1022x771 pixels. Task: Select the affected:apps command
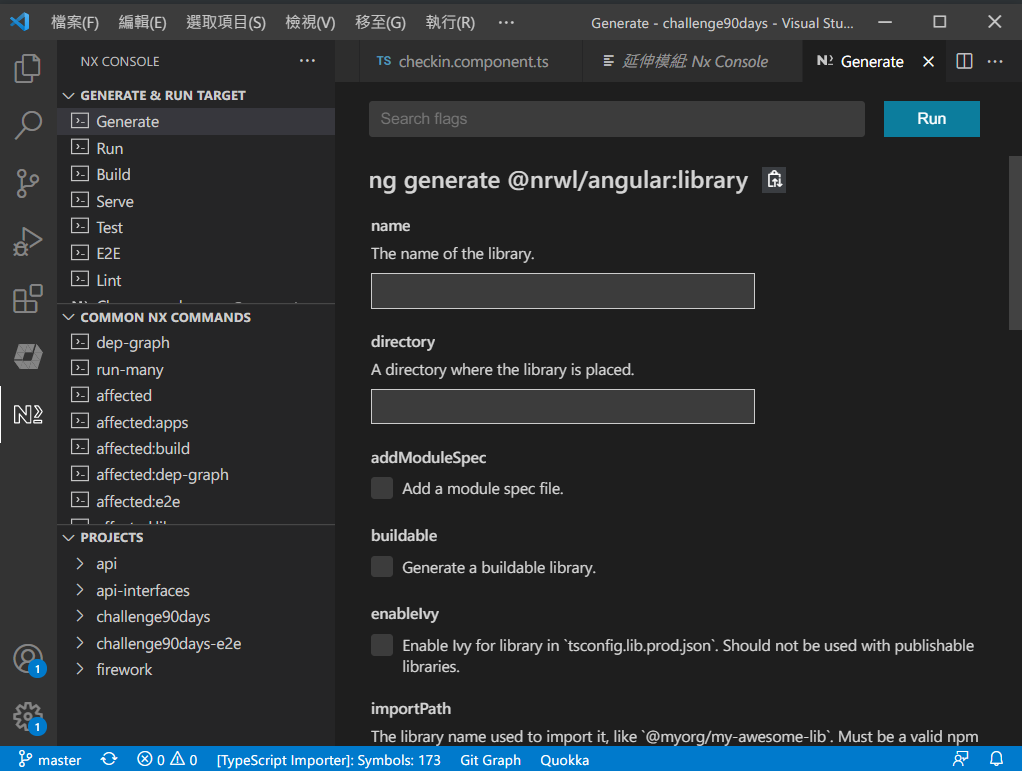coord(196,422)
